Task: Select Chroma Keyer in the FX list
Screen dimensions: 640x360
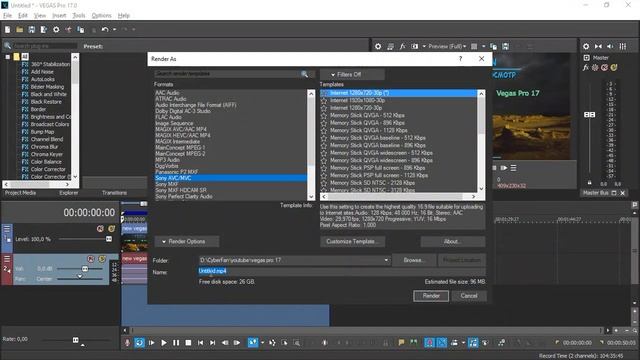Action: click(47, 154)
